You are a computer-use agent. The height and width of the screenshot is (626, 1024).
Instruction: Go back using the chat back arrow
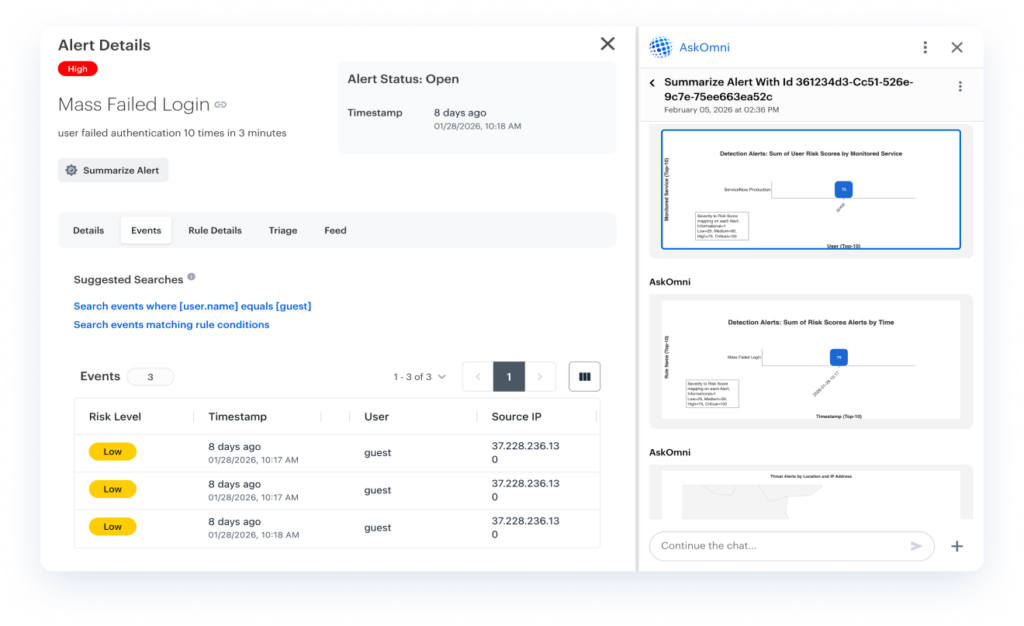653,83
